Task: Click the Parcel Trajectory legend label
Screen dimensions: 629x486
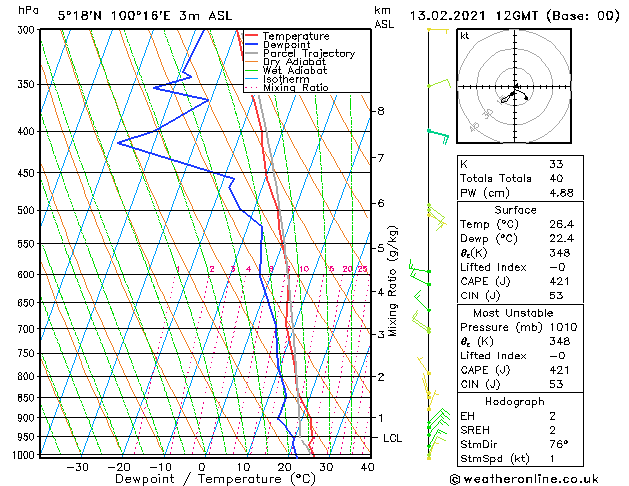Action: coord(309,53)
